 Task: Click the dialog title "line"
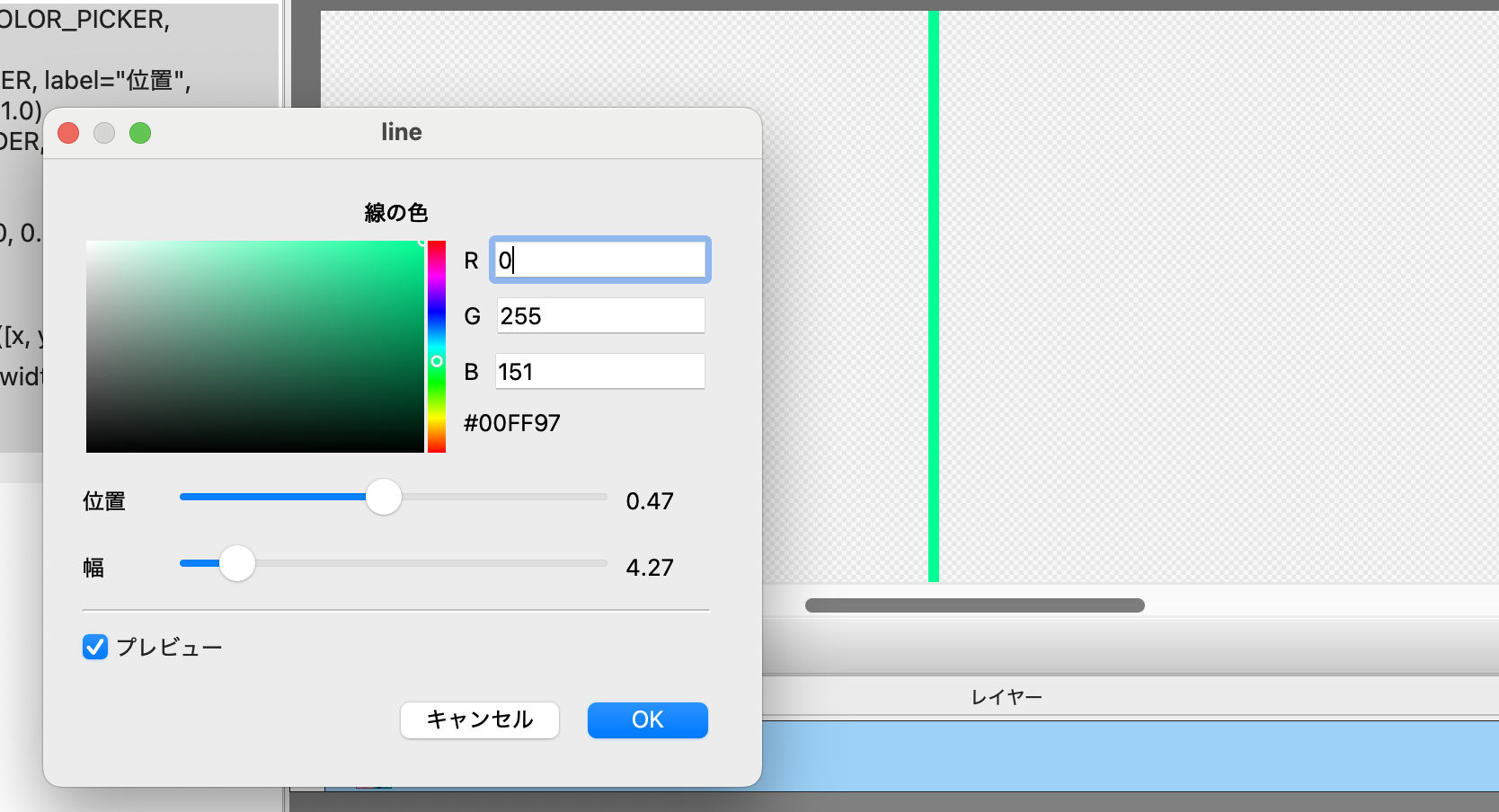point(401,132)
